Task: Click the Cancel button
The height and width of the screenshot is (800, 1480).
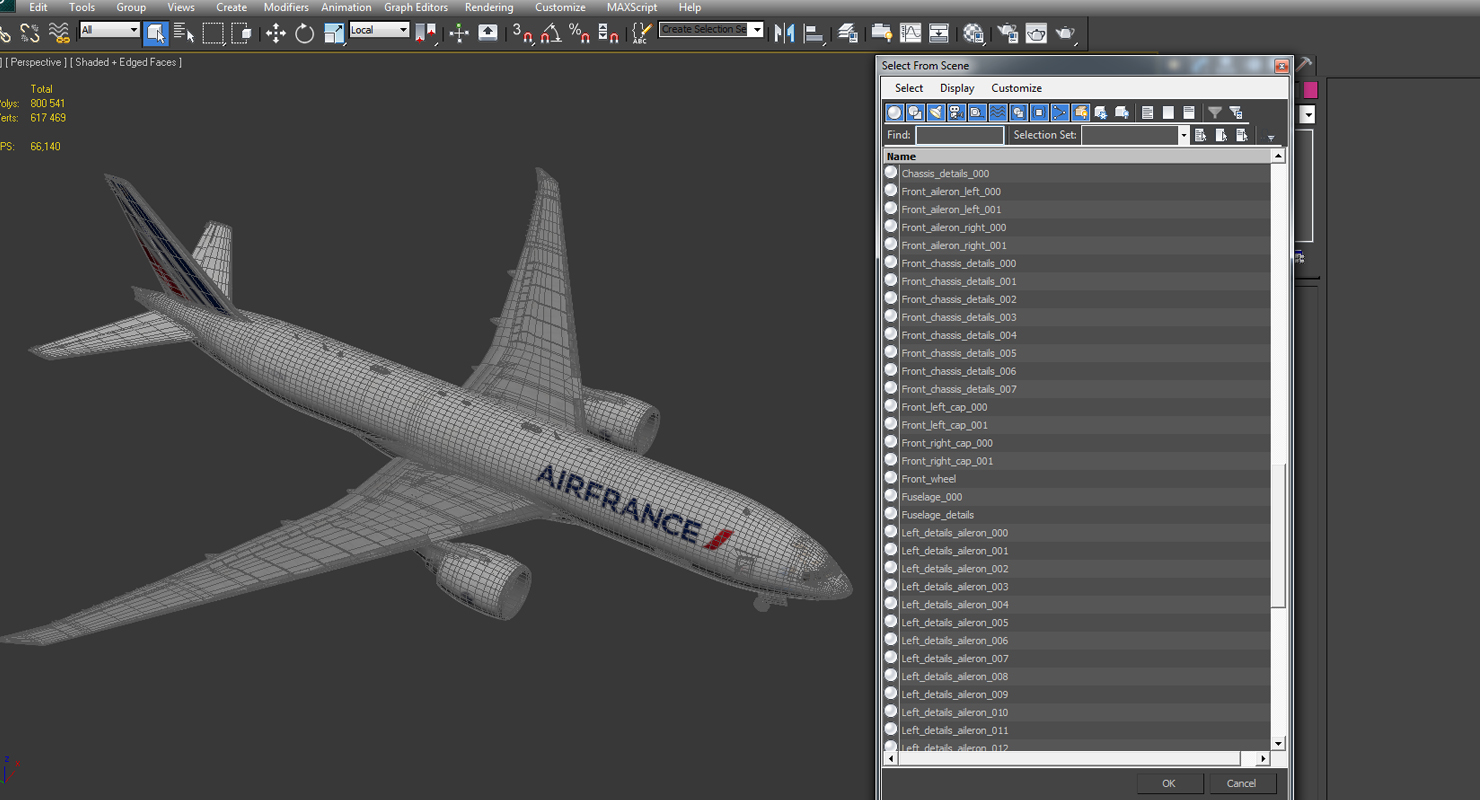Action: pos(1241,783)
